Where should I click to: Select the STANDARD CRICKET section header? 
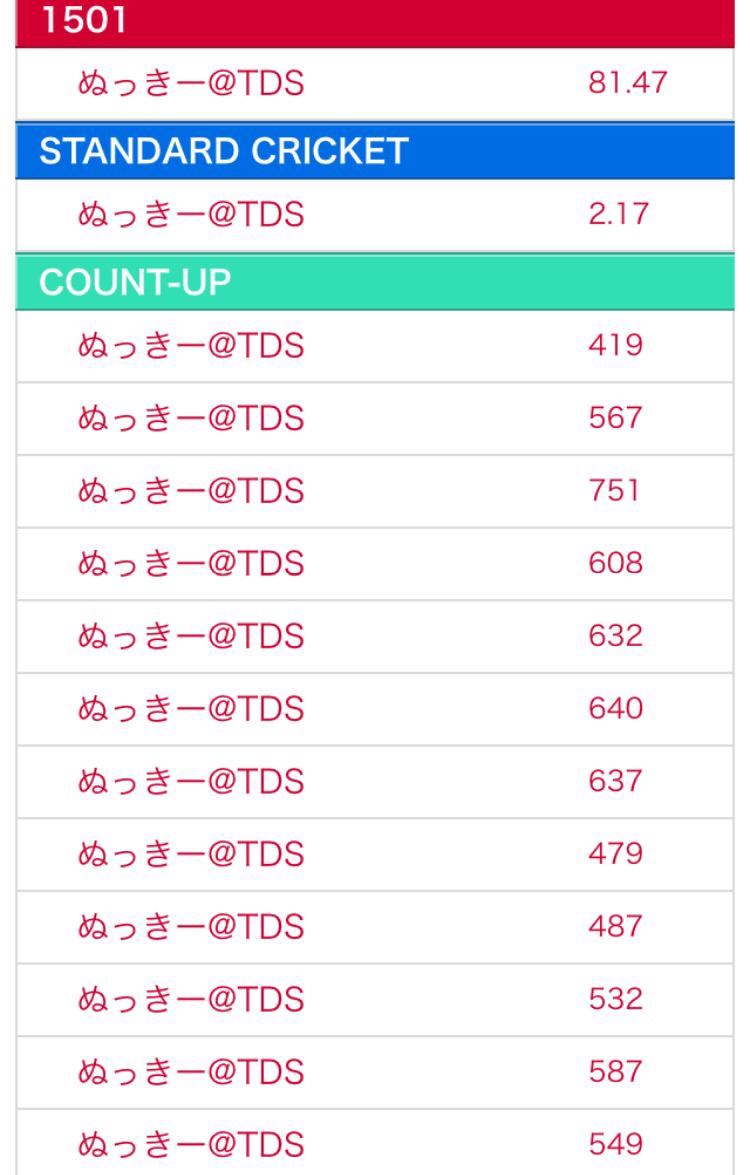click(x=223, y=151)
